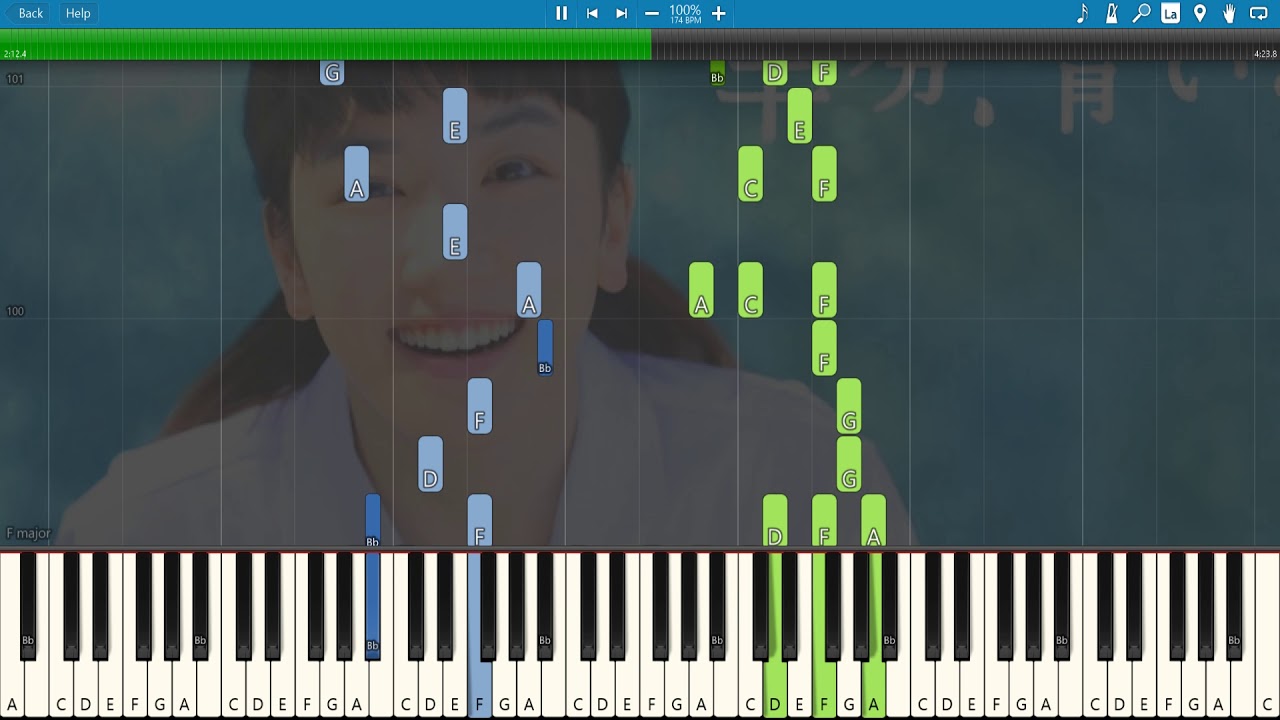The image size is (1280, 720).
Task: Click the total duration 4:23.8
Action: coord(1265,54)
